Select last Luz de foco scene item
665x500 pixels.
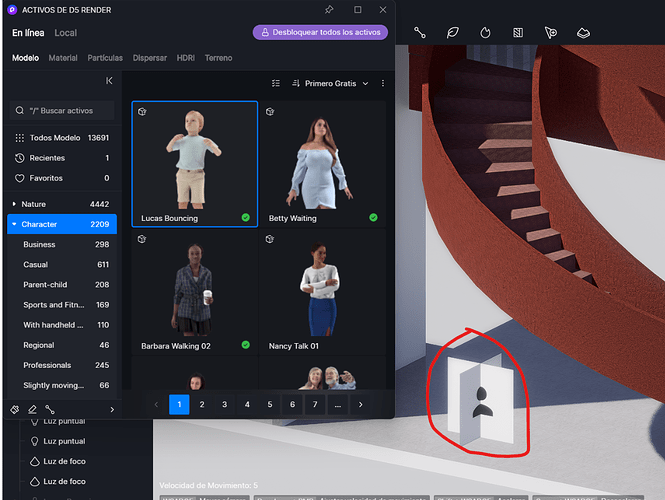click(64, 481)
